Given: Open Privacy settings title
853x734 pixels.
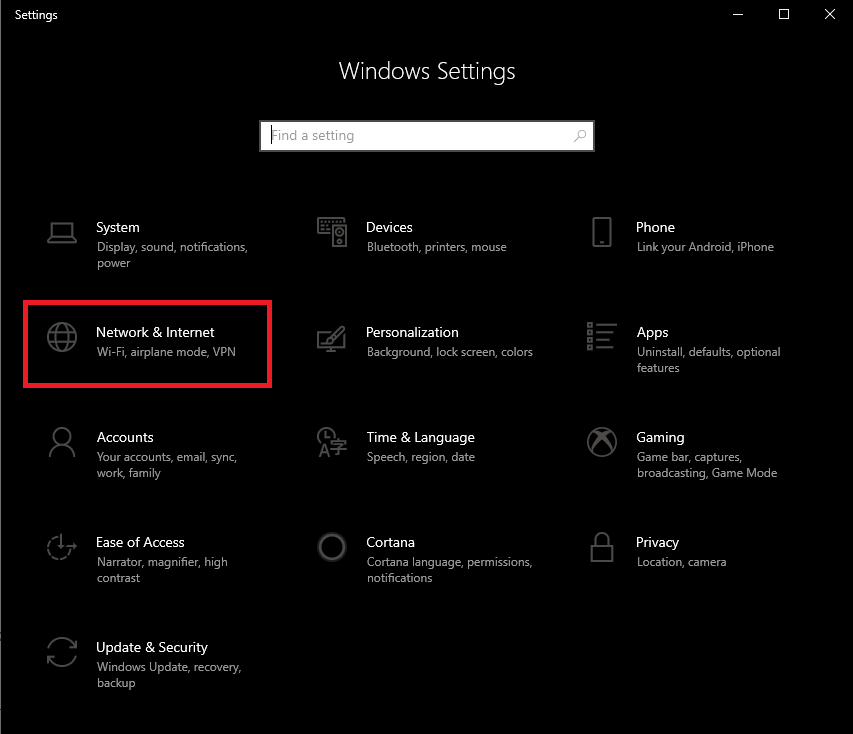Looking at the screenshot, I should (657, 542).
